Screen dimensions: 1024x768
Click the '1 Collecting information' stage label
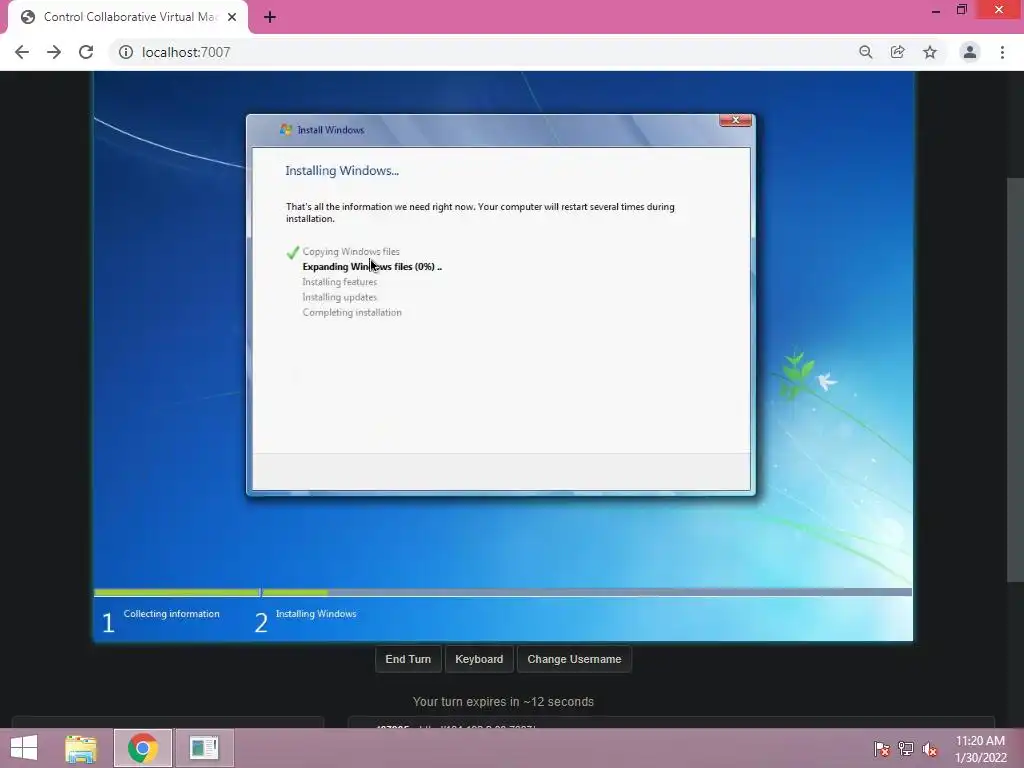(161, 620)
